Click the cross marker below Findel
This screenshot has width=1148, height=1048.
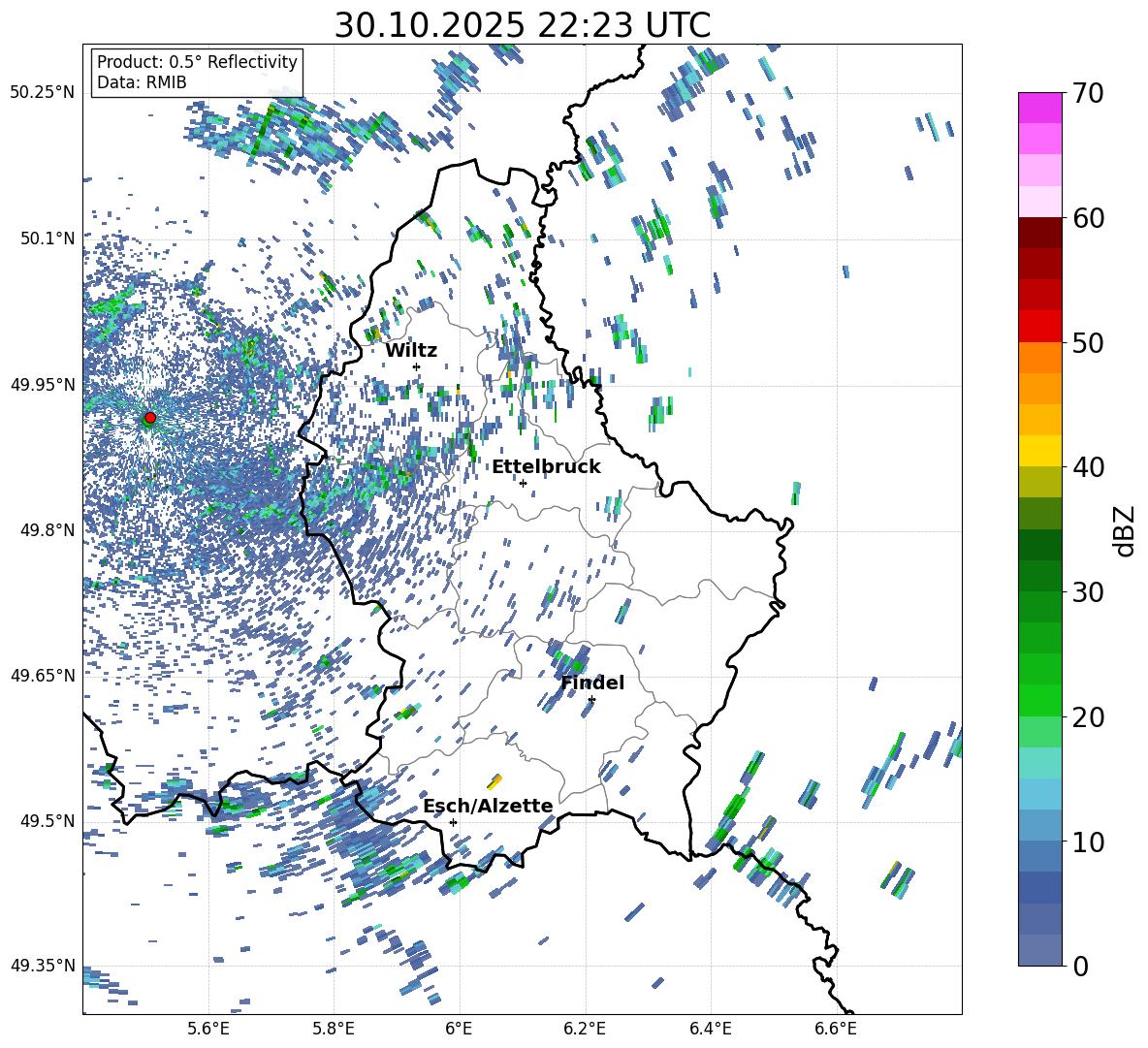(x=591, y=700)
